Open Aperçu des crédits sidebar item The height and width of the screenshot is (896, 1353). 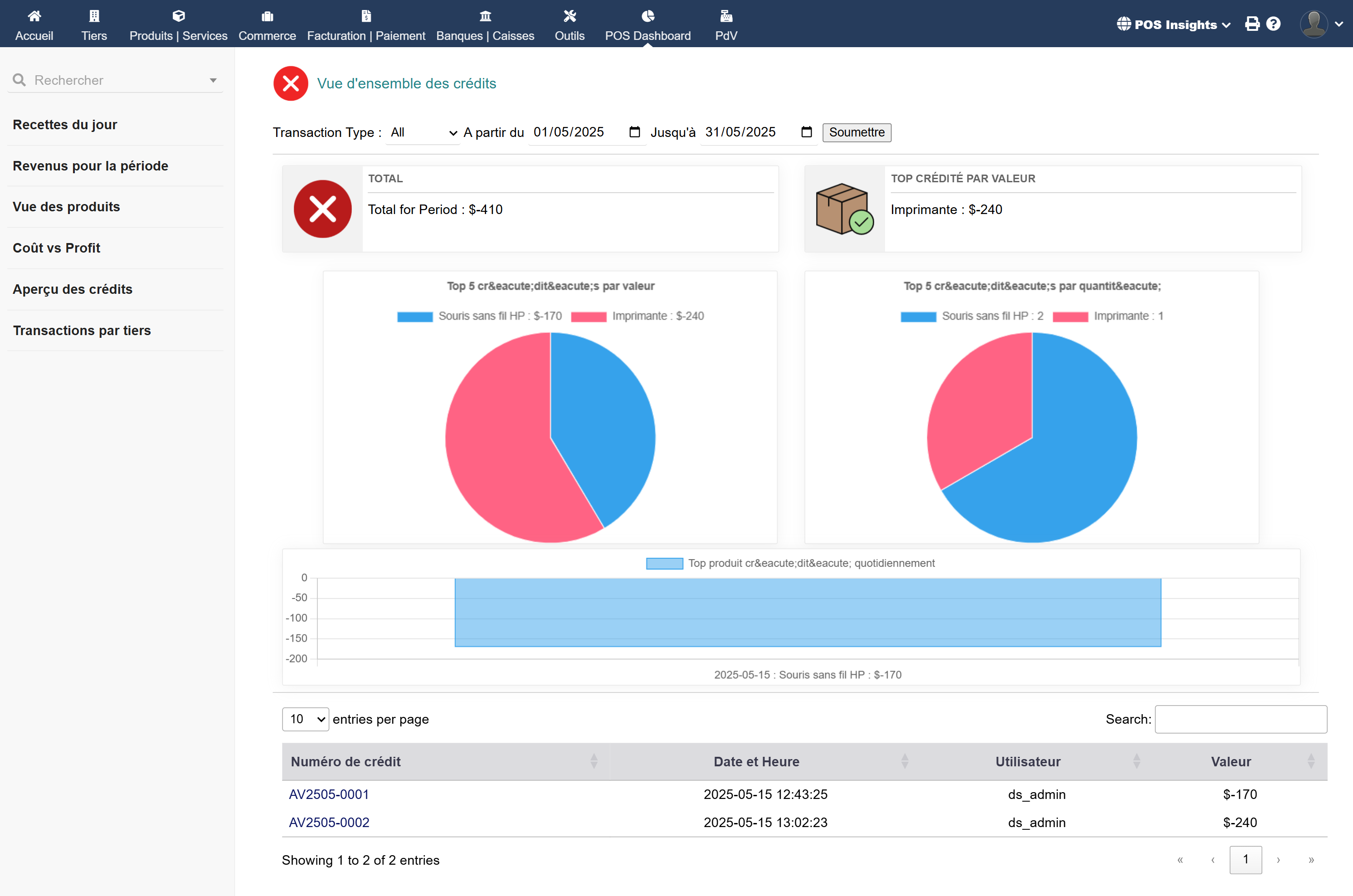73,289
